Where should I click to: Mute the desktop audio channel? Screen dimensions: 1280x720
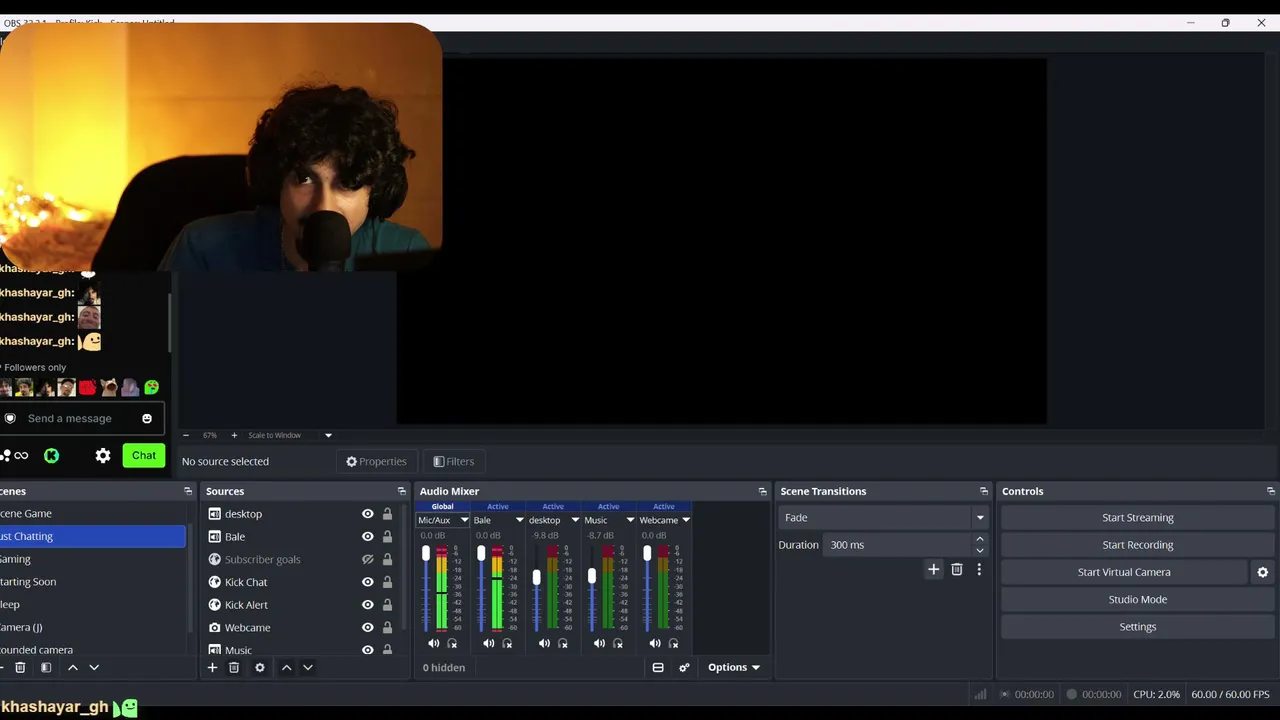click(x=544, y=643)
